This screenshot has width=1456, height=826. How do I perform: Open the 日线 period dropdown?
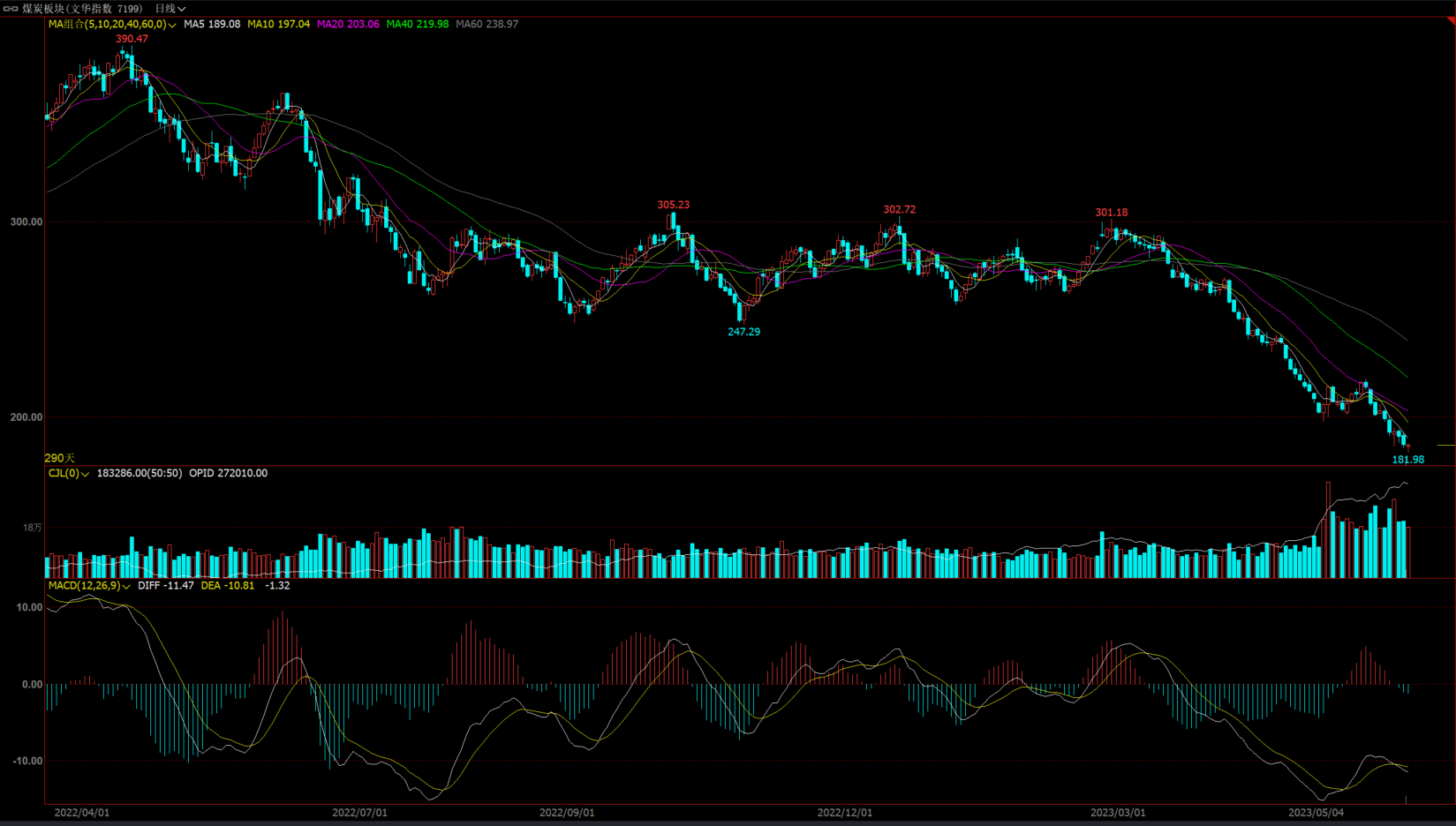(x=170, y=9)
